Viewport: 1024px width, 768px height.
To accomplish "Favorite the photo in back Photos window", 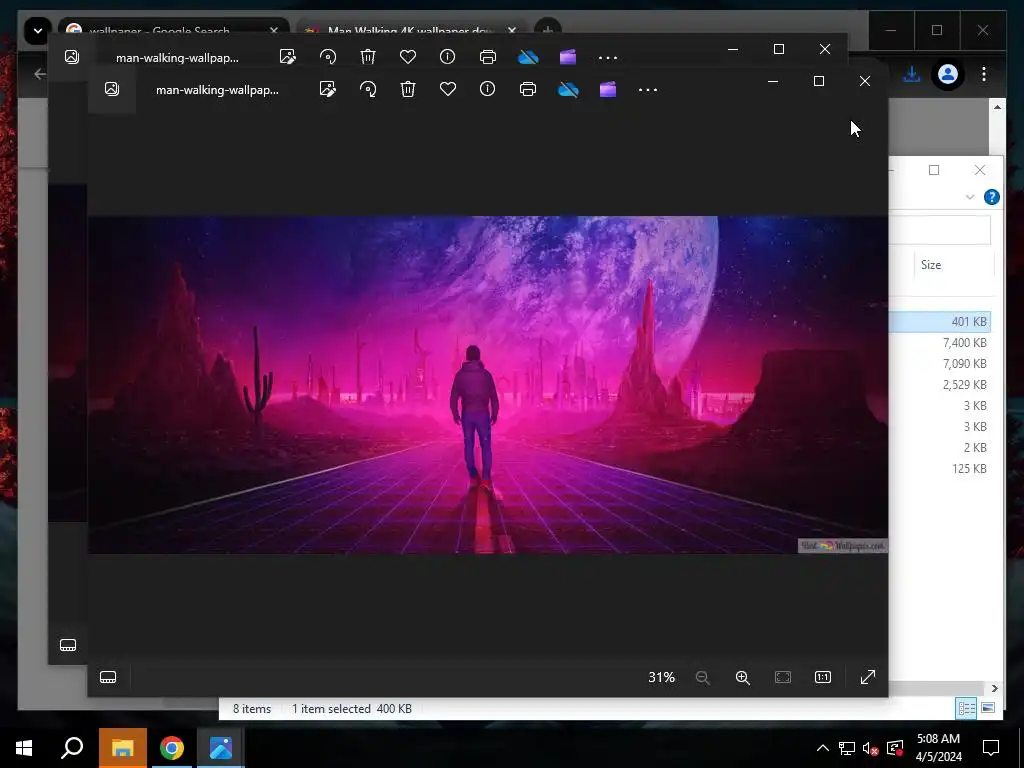I will point(408,57).
